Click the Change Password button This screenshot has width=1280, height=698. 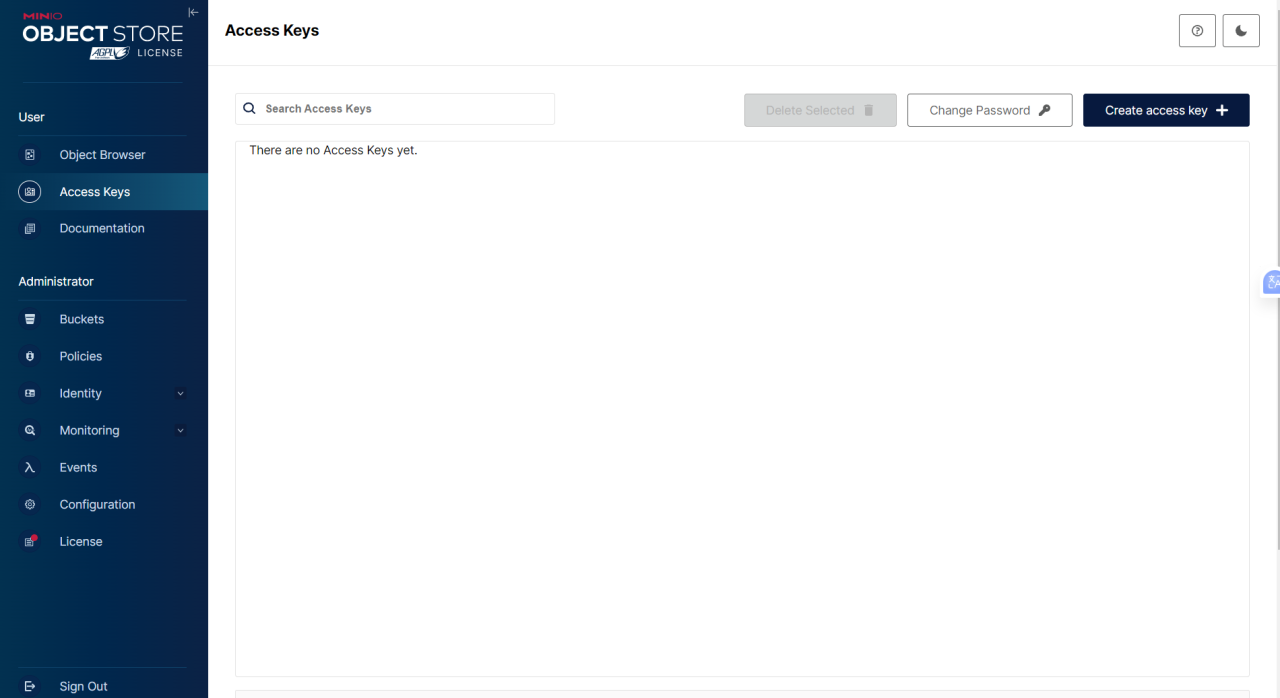(990, 110)
